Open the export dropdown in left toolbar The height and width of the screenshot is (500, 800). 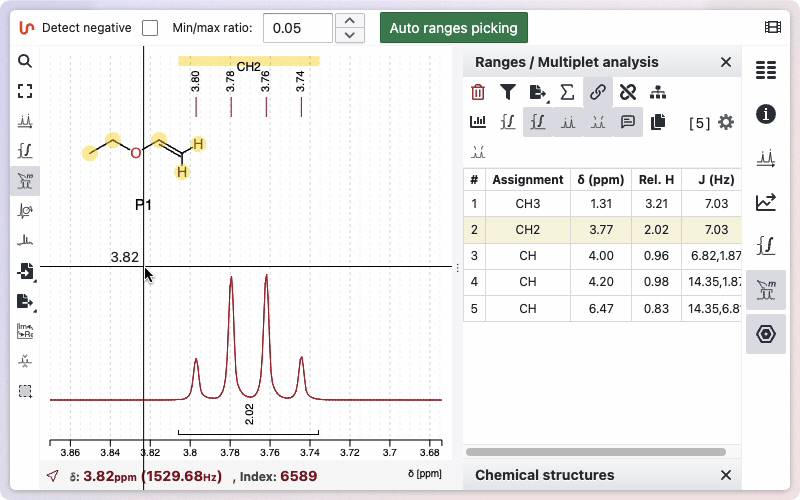click(x=25, y=301)
